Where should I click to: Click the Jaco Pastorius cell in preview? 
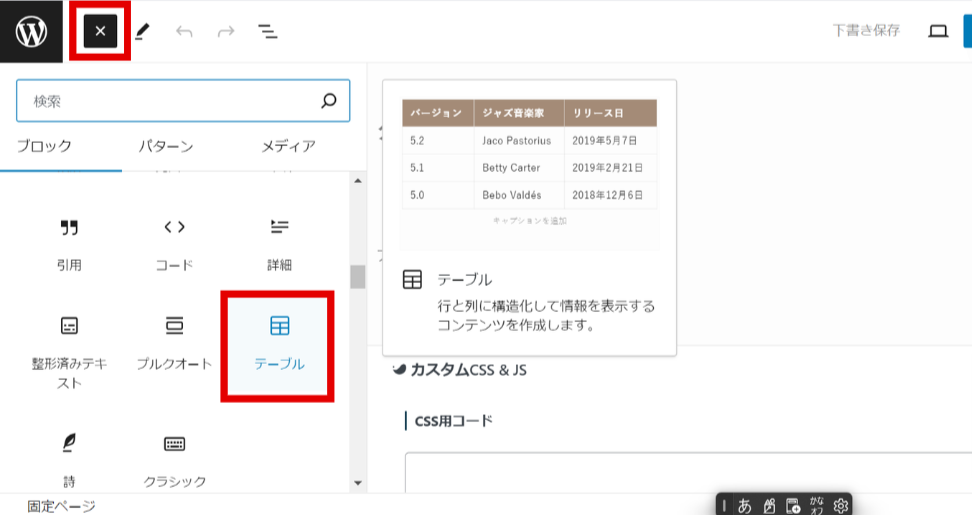pos(519,141)
